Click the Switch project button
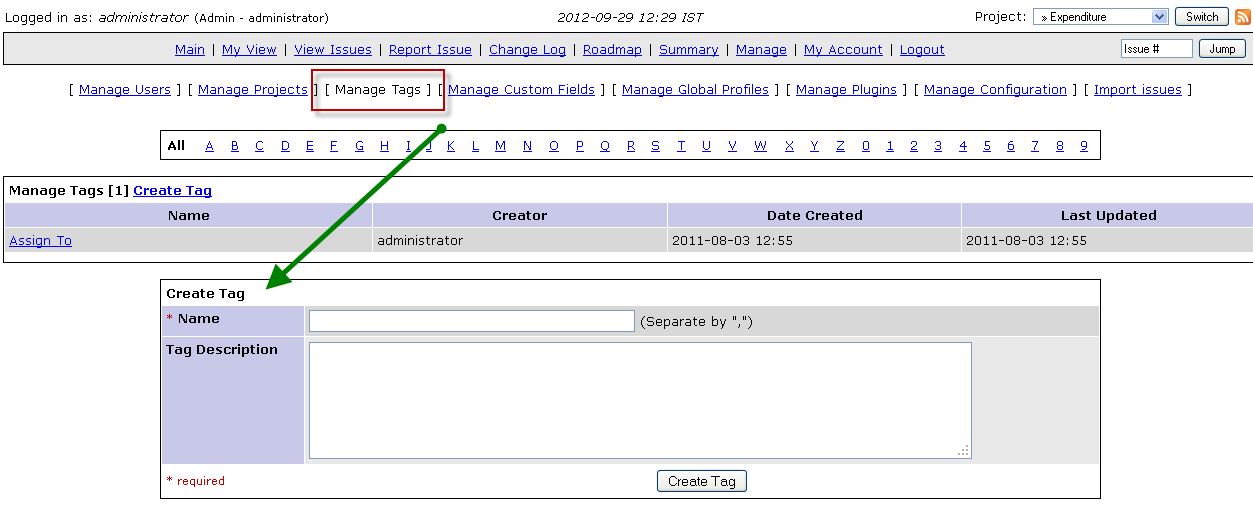This screenshot has width=1253, height=510. coord(1202,17)
